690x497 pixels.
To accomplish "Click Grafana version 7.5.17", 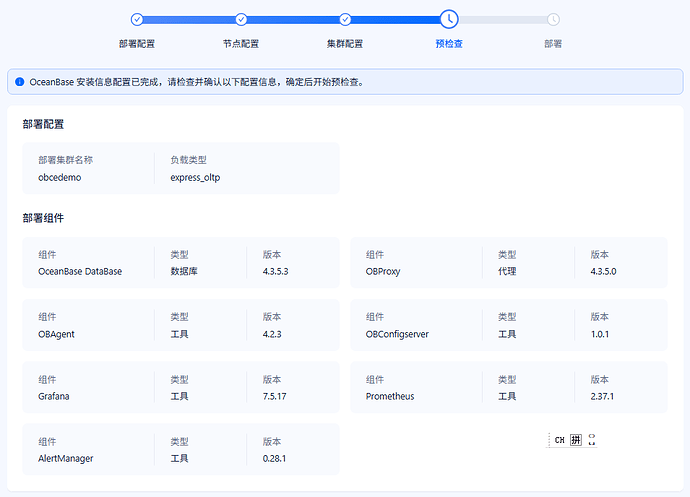I will click(275, 396).
